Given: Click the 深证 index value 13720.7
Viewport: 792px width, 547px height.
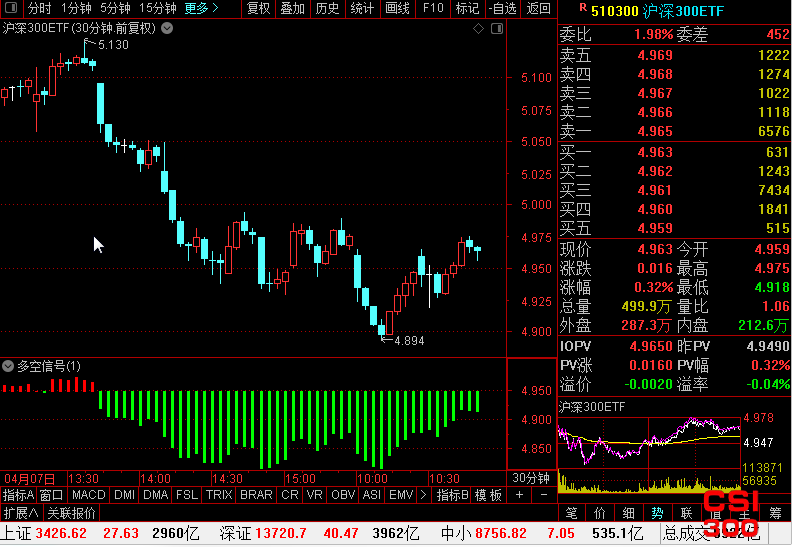Looking at the screenshot, I should (x=281, y=533).
